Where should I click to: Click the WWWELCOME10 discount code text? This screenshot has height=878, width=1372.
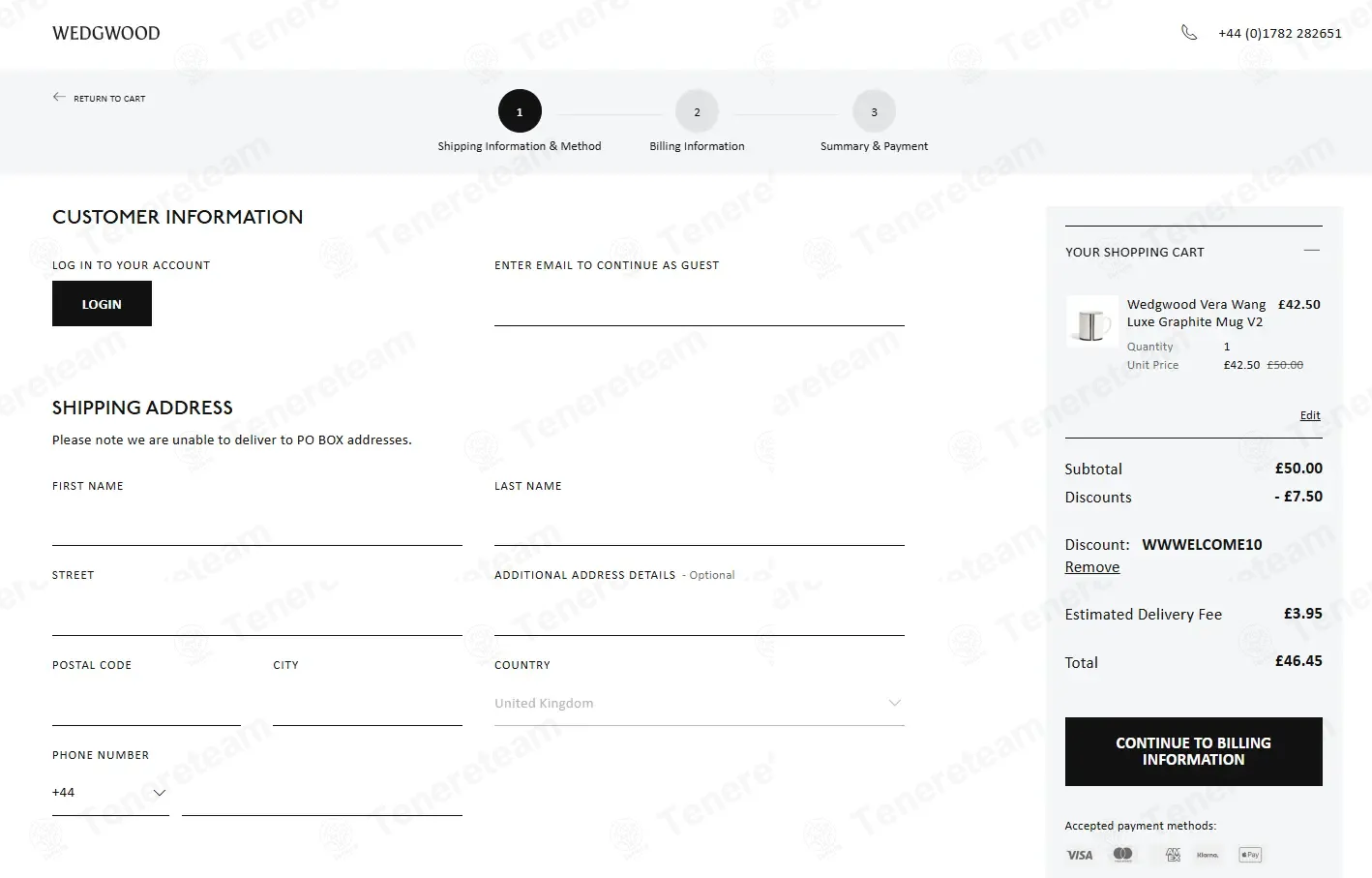coord(1202,545)
